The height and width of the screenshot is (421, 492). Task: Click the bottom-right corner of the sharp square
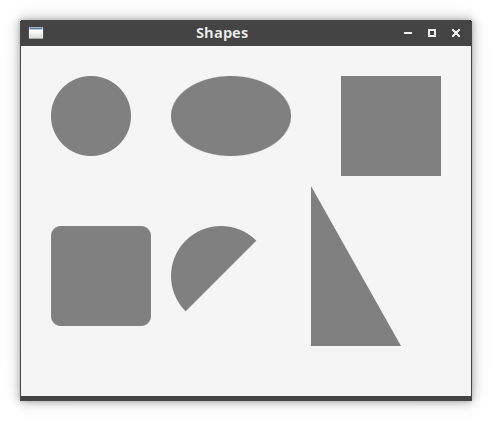(x=439, y=174)
